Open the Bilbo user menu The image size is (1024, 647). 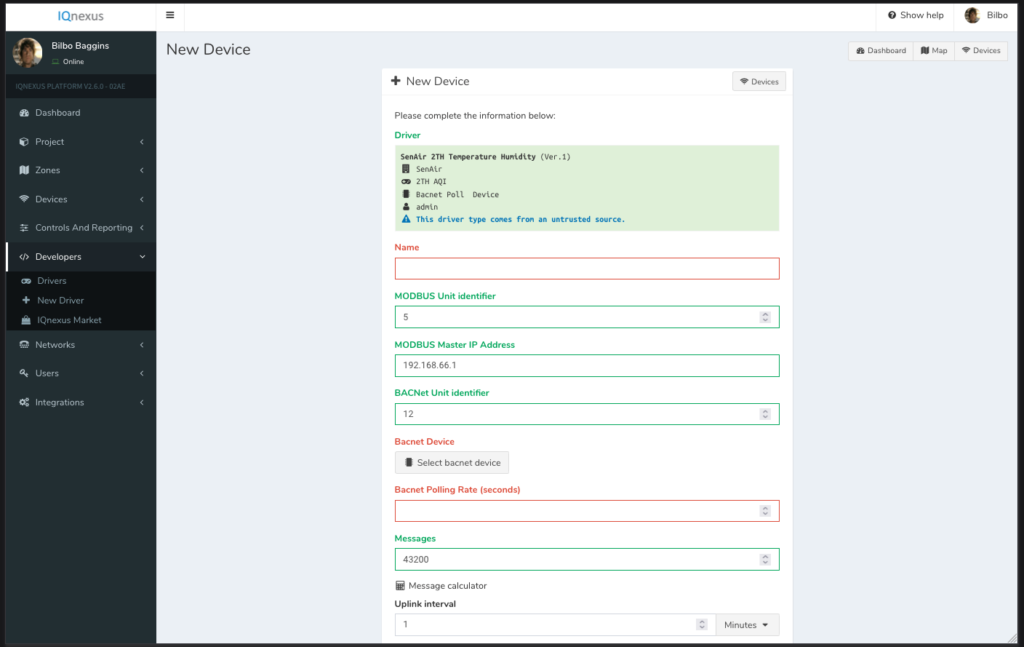[x=987, y=15]
